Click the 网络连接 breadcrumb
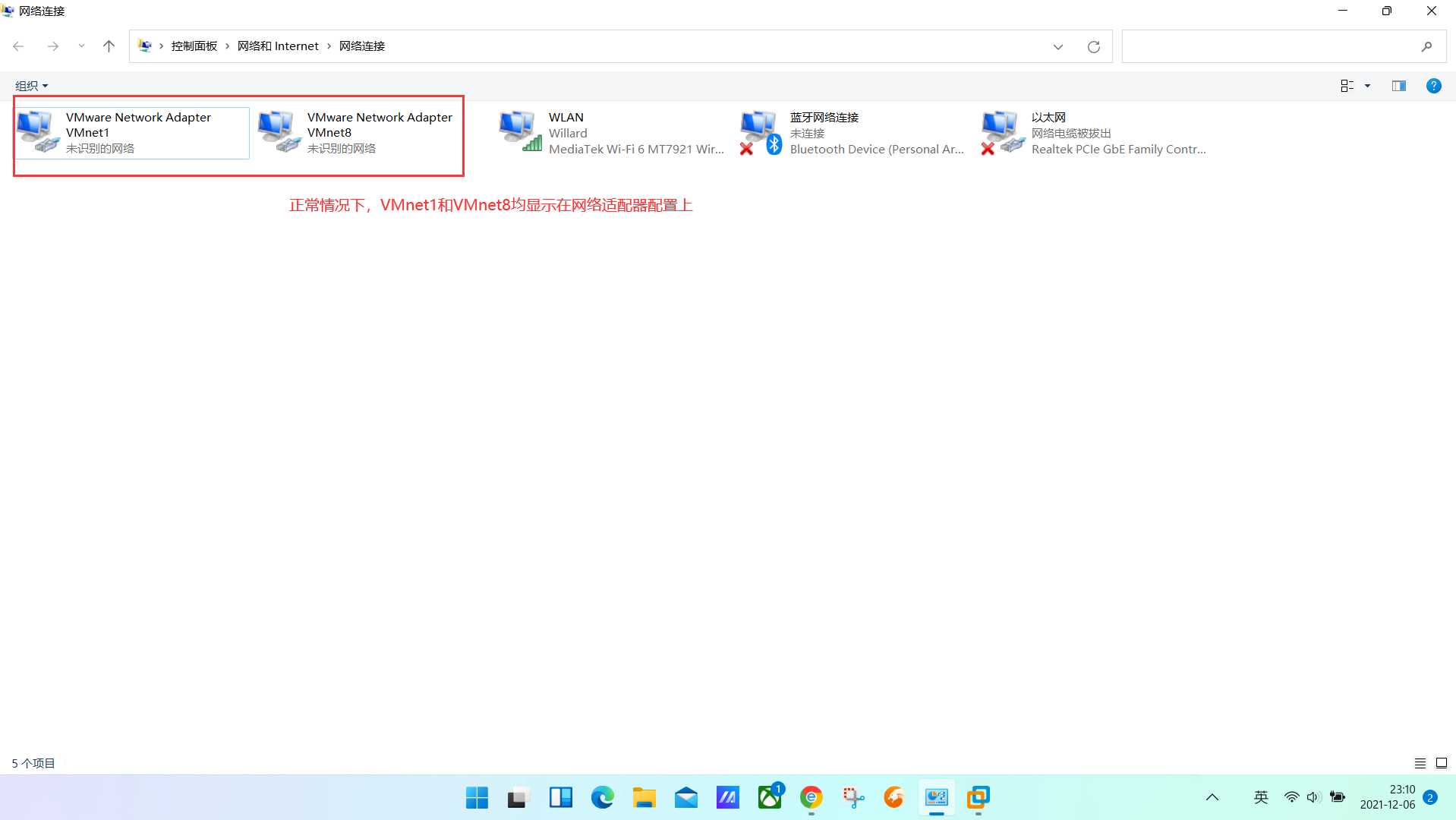Screen dimensions: 1456x820 [362, 46]
